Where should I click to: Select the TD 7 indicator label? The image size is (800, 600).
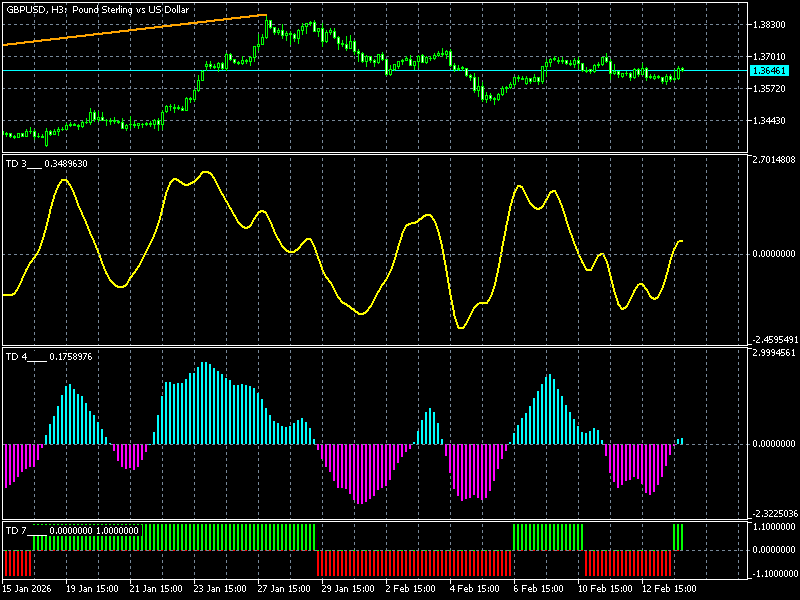[x=72, y=531]
